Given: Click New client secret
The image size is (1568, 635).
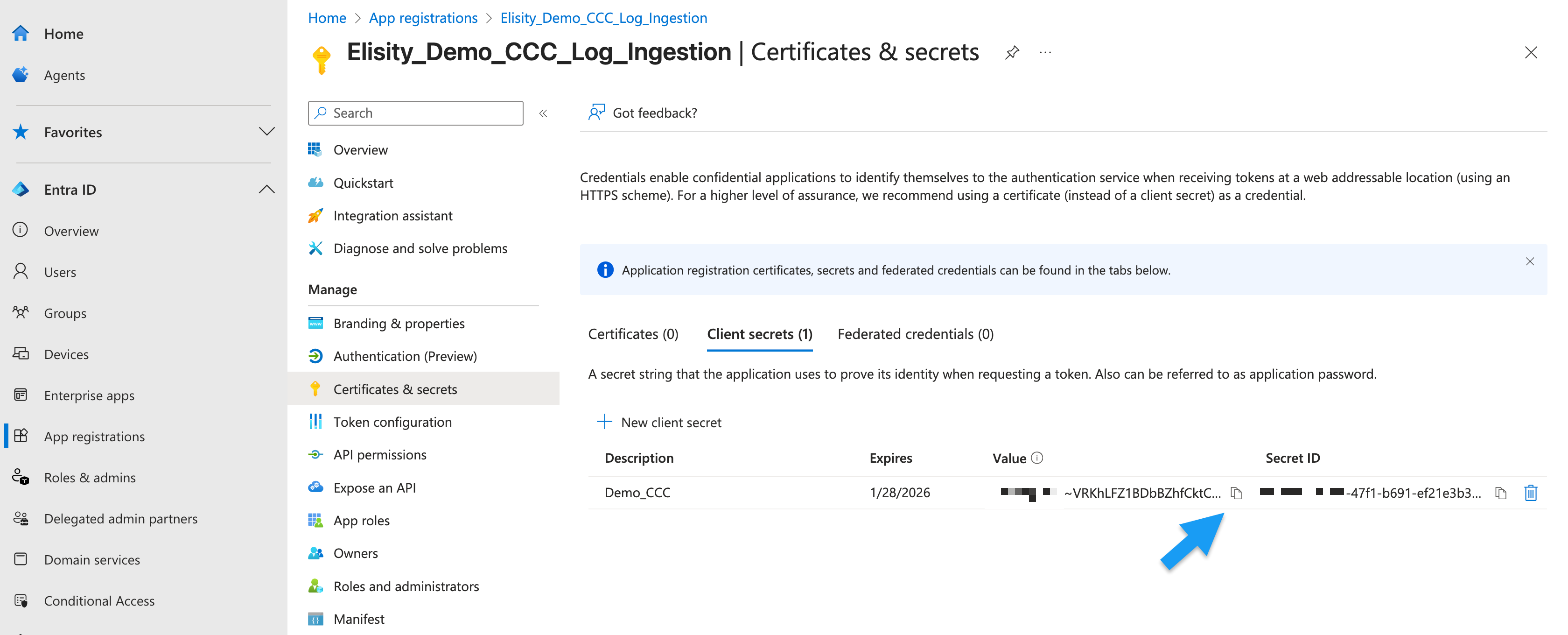Looking at the screenshot, I should [659, 422].
